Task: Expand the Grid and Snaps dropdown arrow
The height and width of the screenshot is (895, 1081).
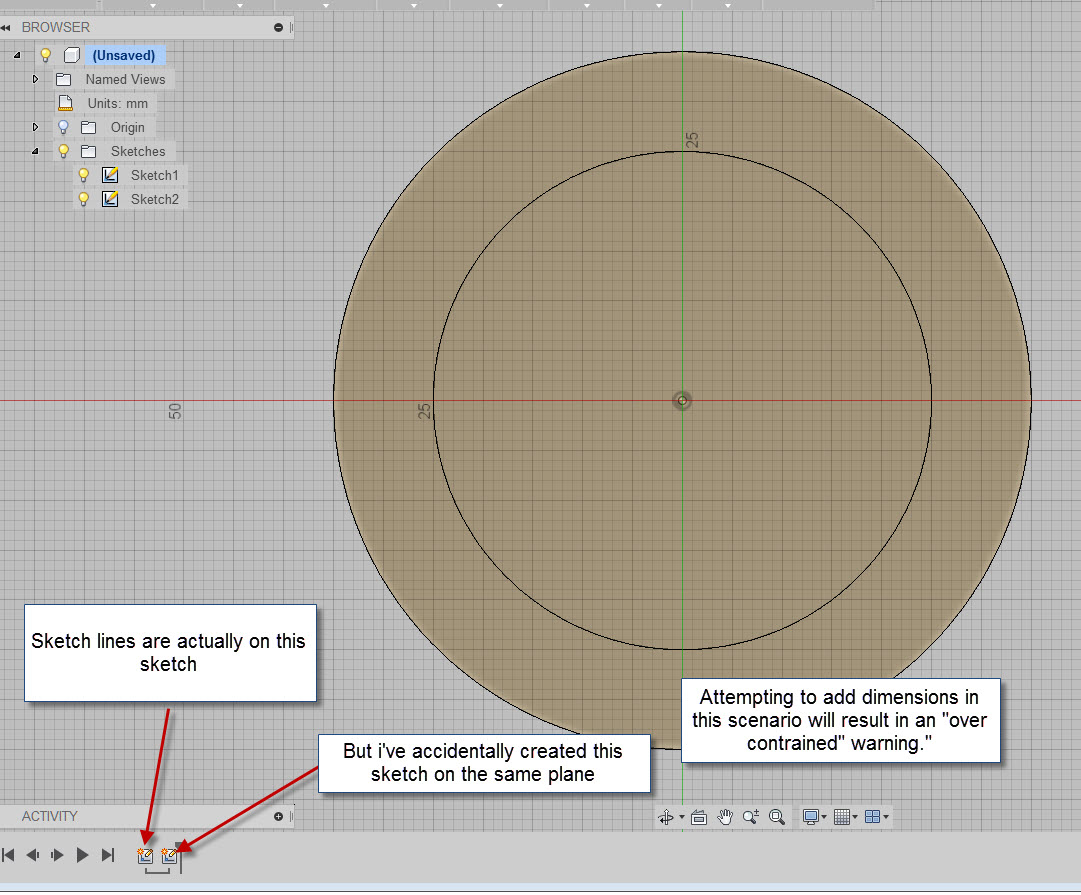Action: pyautogui.click(x=855, y=817)
